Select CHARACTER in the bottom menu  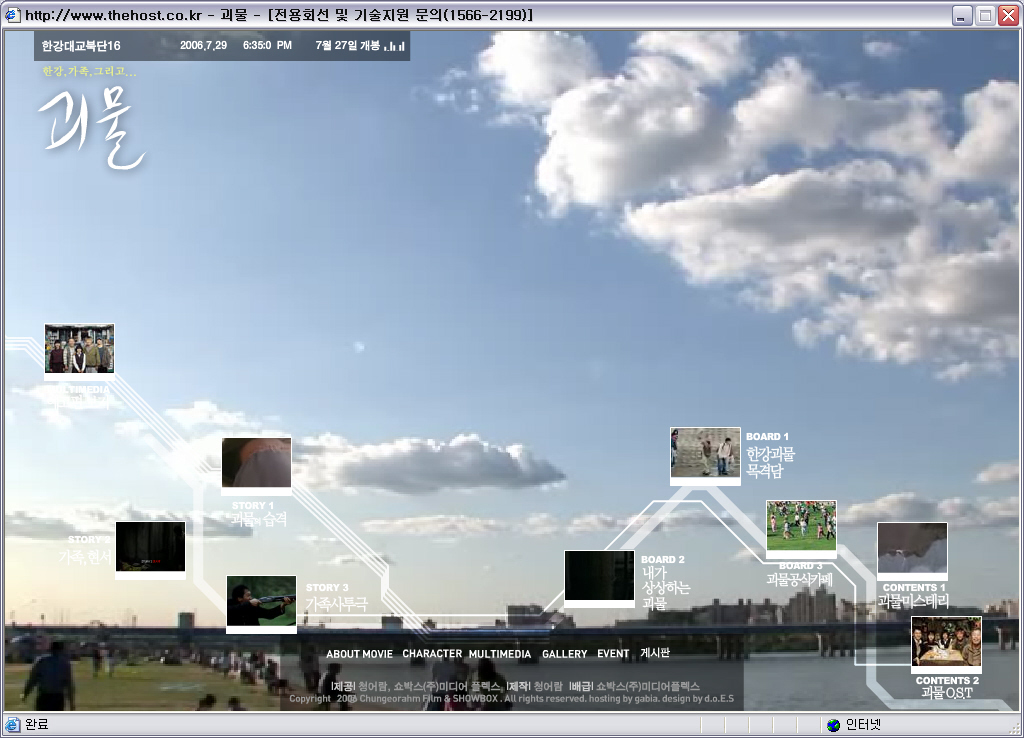pyautogui.click(x=432, y=654)
